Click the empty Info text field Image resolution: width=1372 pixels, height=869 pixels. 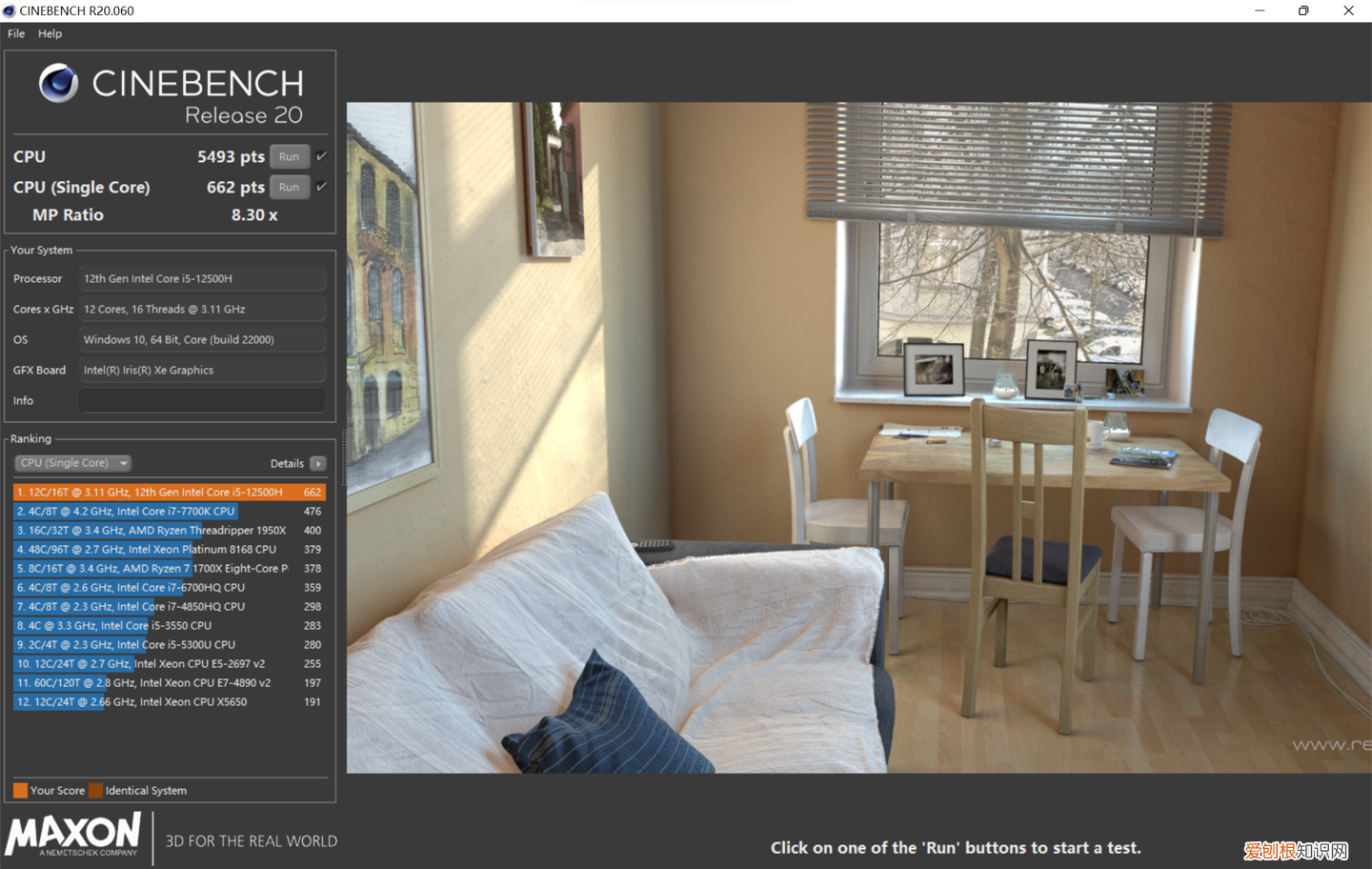(202, 400)
